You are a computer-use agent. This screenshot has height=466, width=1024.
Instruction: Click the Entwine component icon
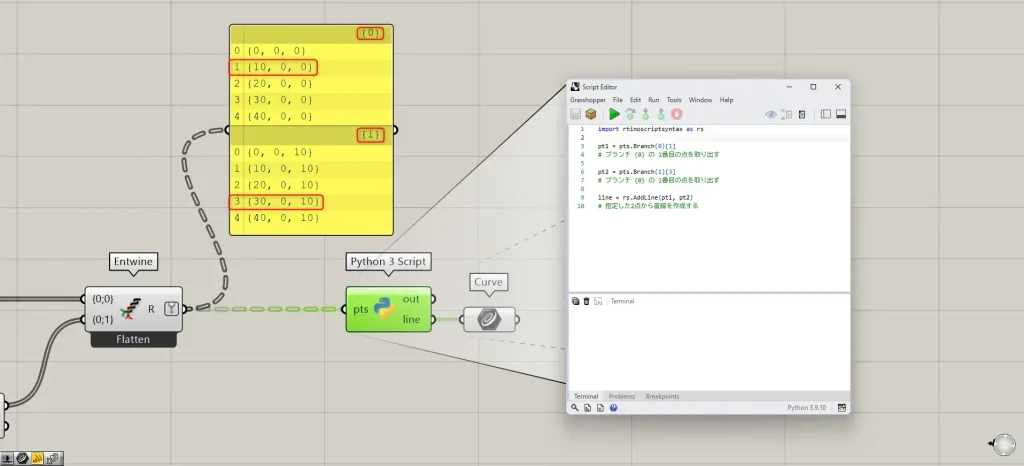click(129, 309)
